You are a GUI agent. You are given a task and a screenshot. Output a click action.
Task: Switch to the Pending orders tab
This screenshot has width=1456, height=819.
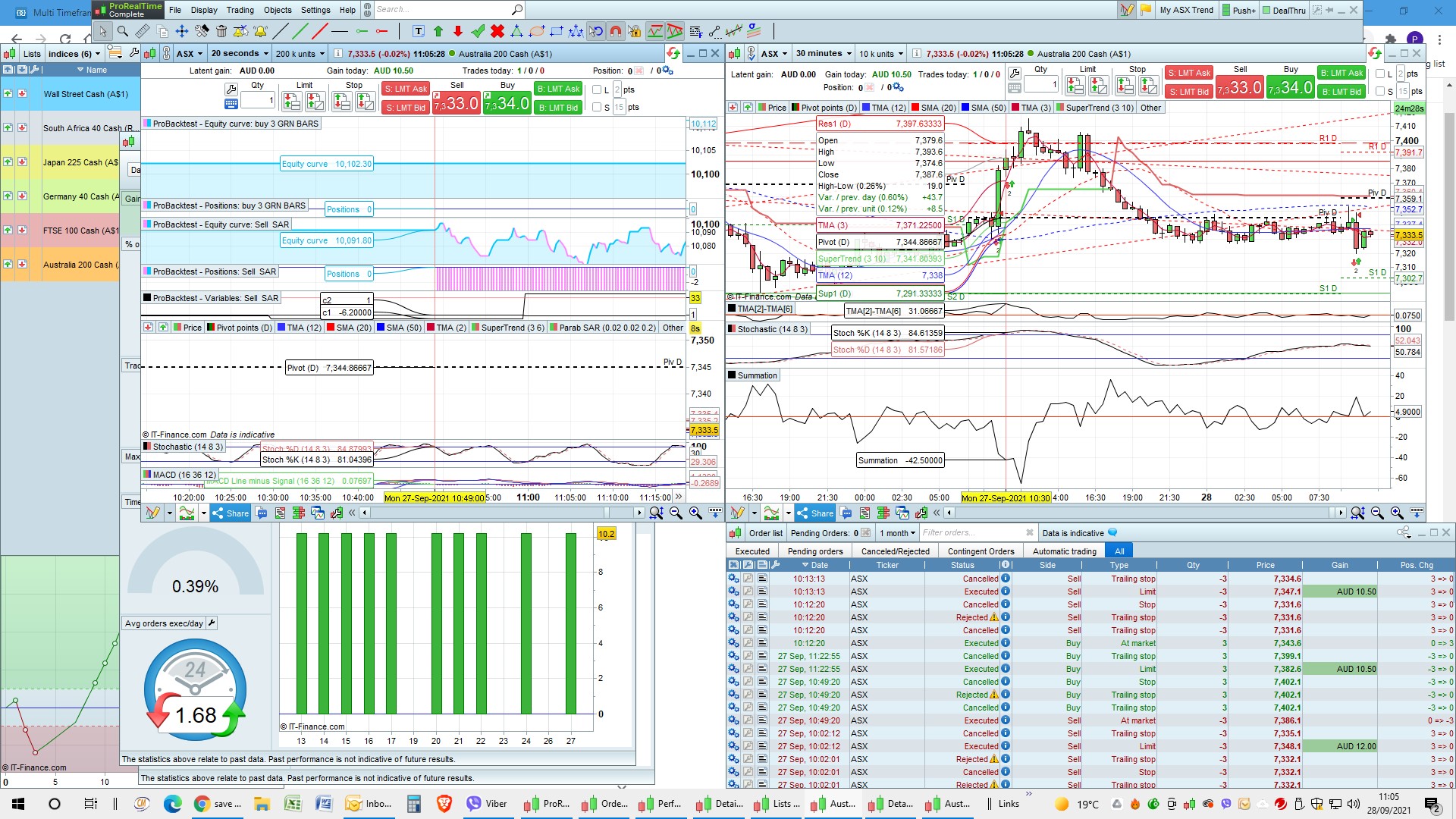pyautogui.click(x=814, y=551)
